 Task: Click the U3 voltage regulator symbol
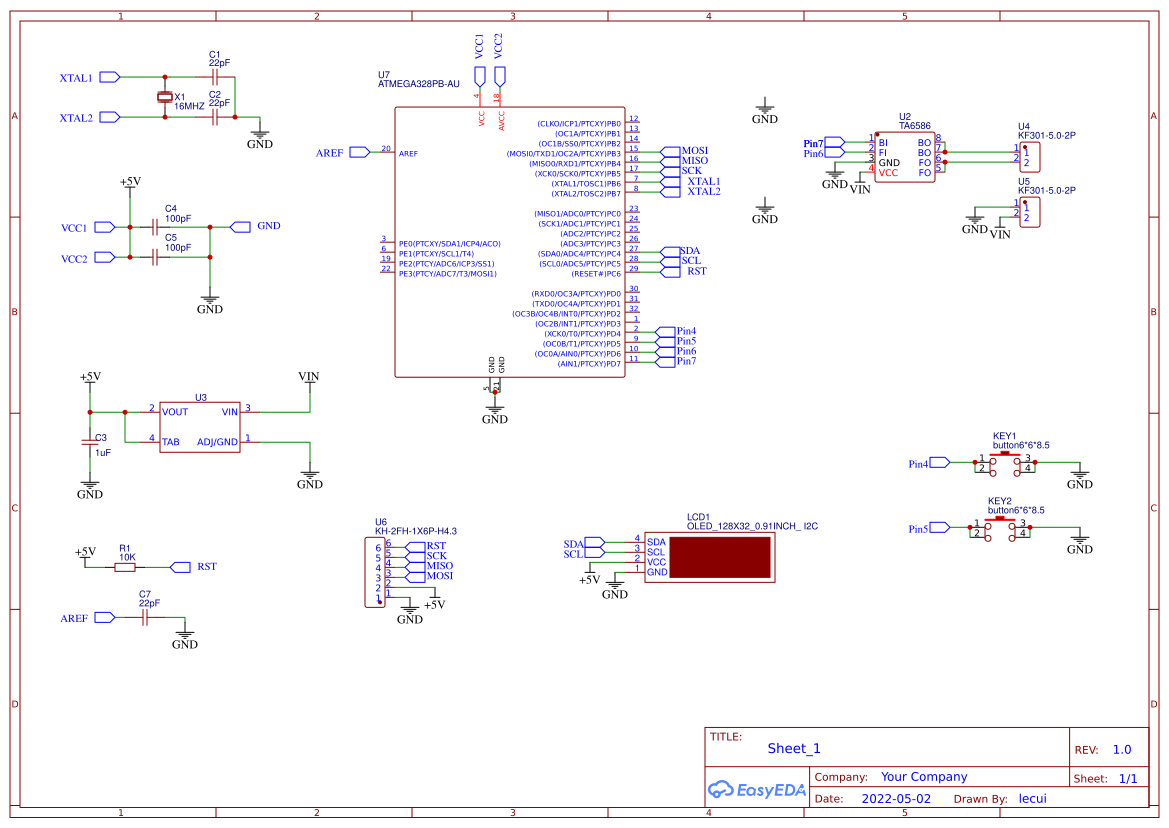pos(200,425)
